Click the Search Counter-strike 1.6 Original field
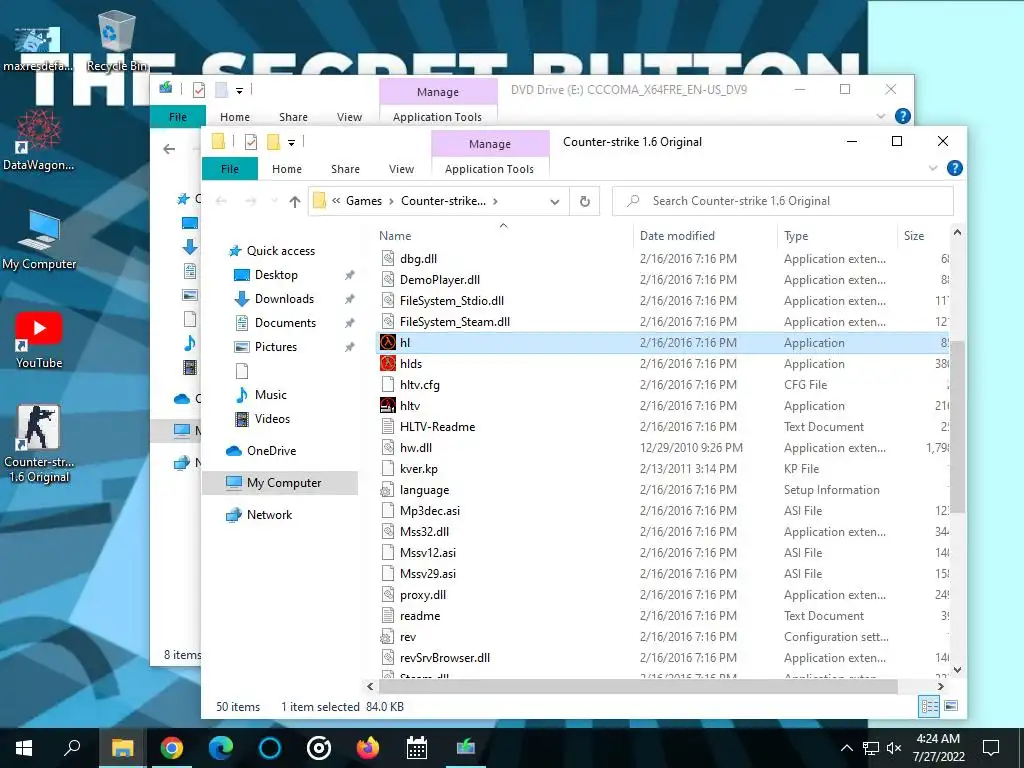The width and height of the screenshot is (1024, 768). tap(782, 201)
